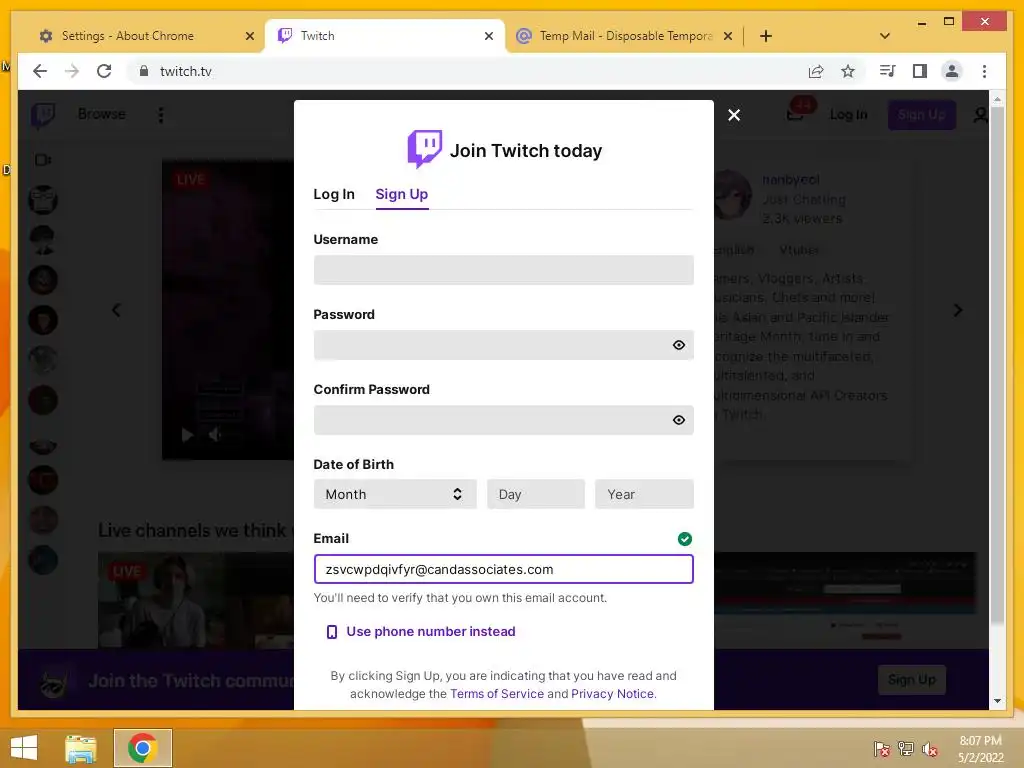This screenshot has height=768, width=1024.
Task: Click the Email address field
Action: 504,569
